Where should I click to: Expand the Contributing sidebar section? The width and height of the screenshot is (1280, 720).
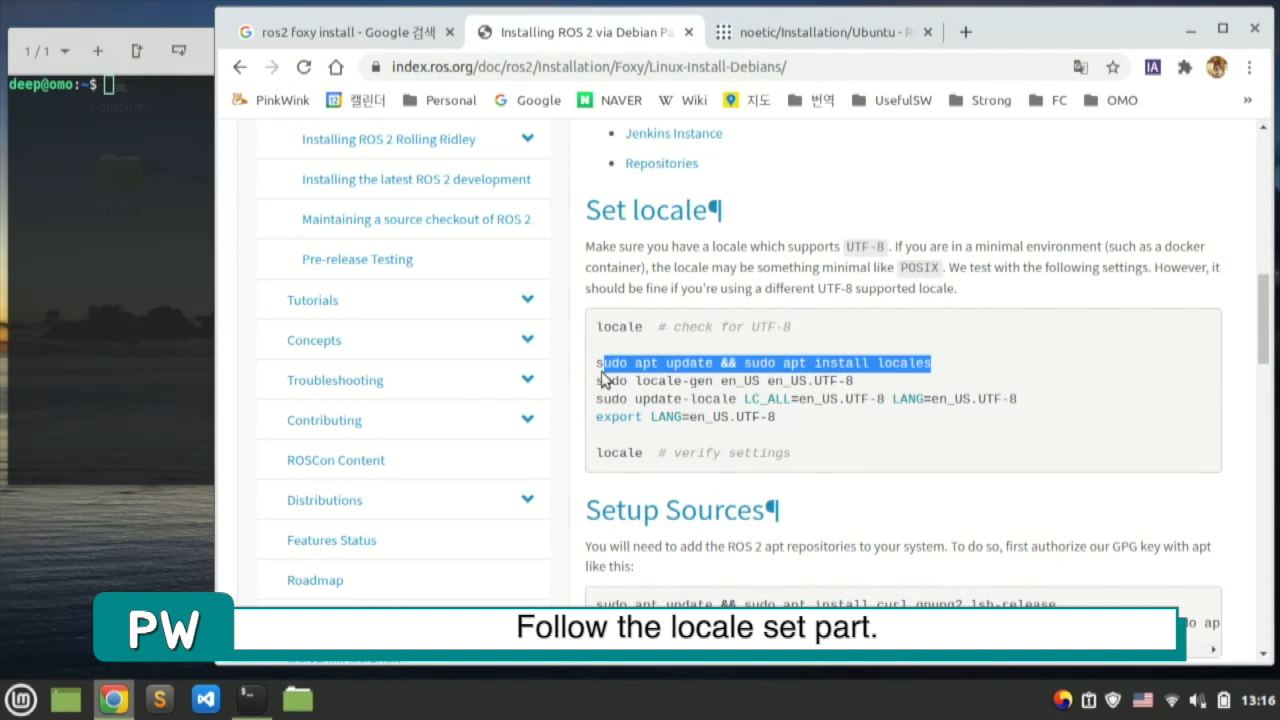coord(527,419)
